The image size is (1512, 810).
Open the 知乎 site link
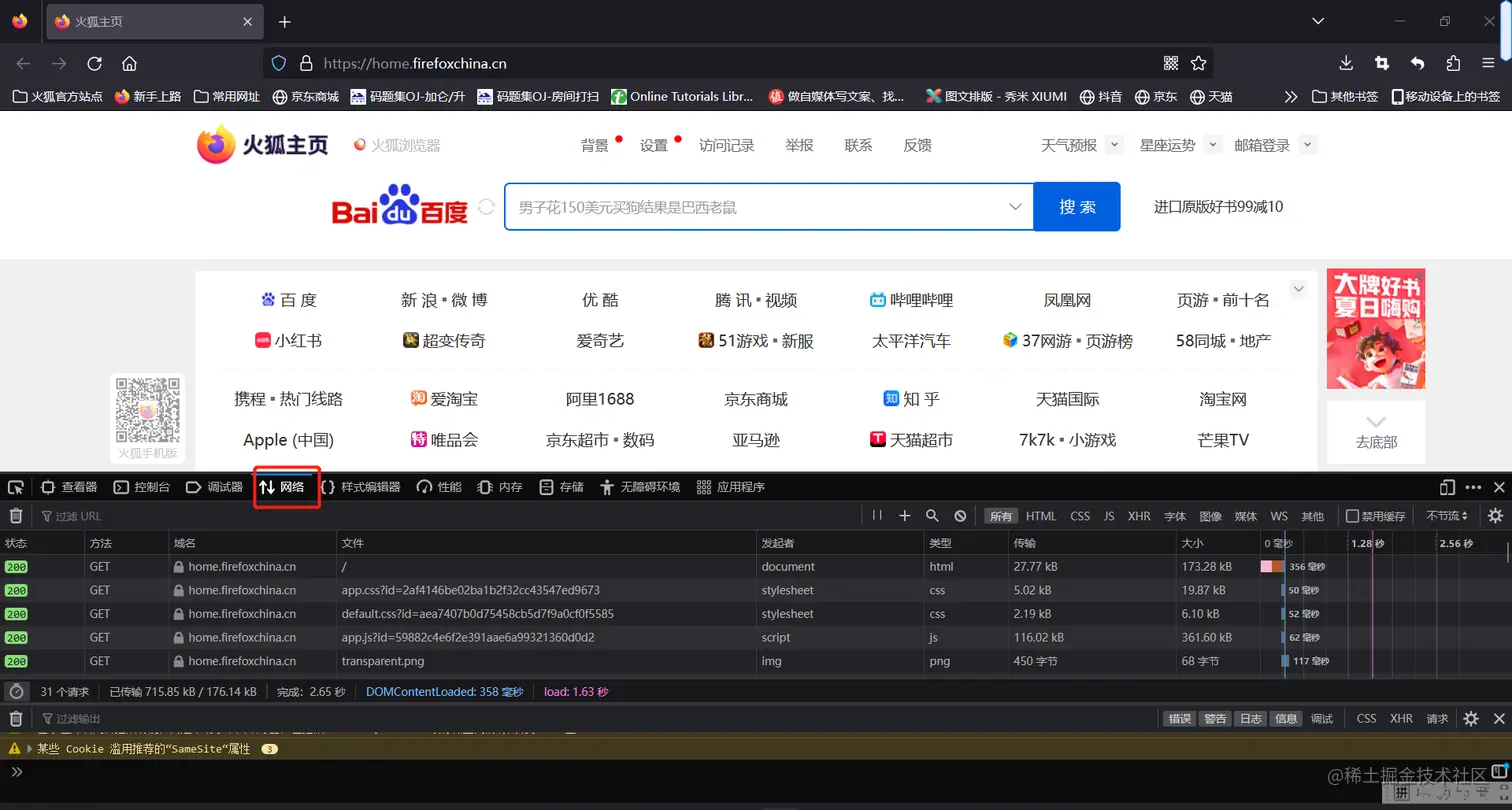[x=911, y=399]
